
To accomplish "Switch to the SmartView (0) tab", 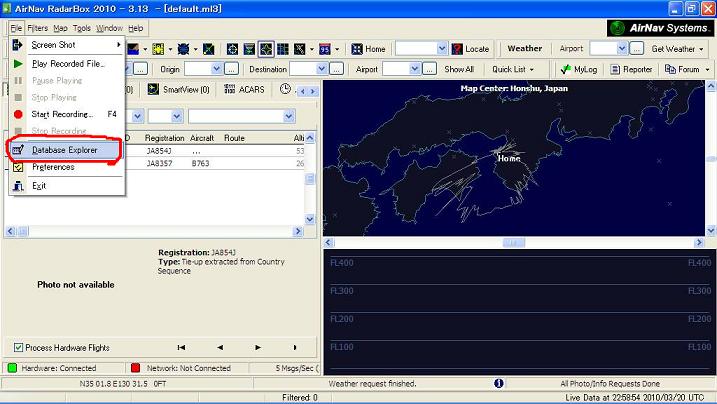I will click(178, 90).
